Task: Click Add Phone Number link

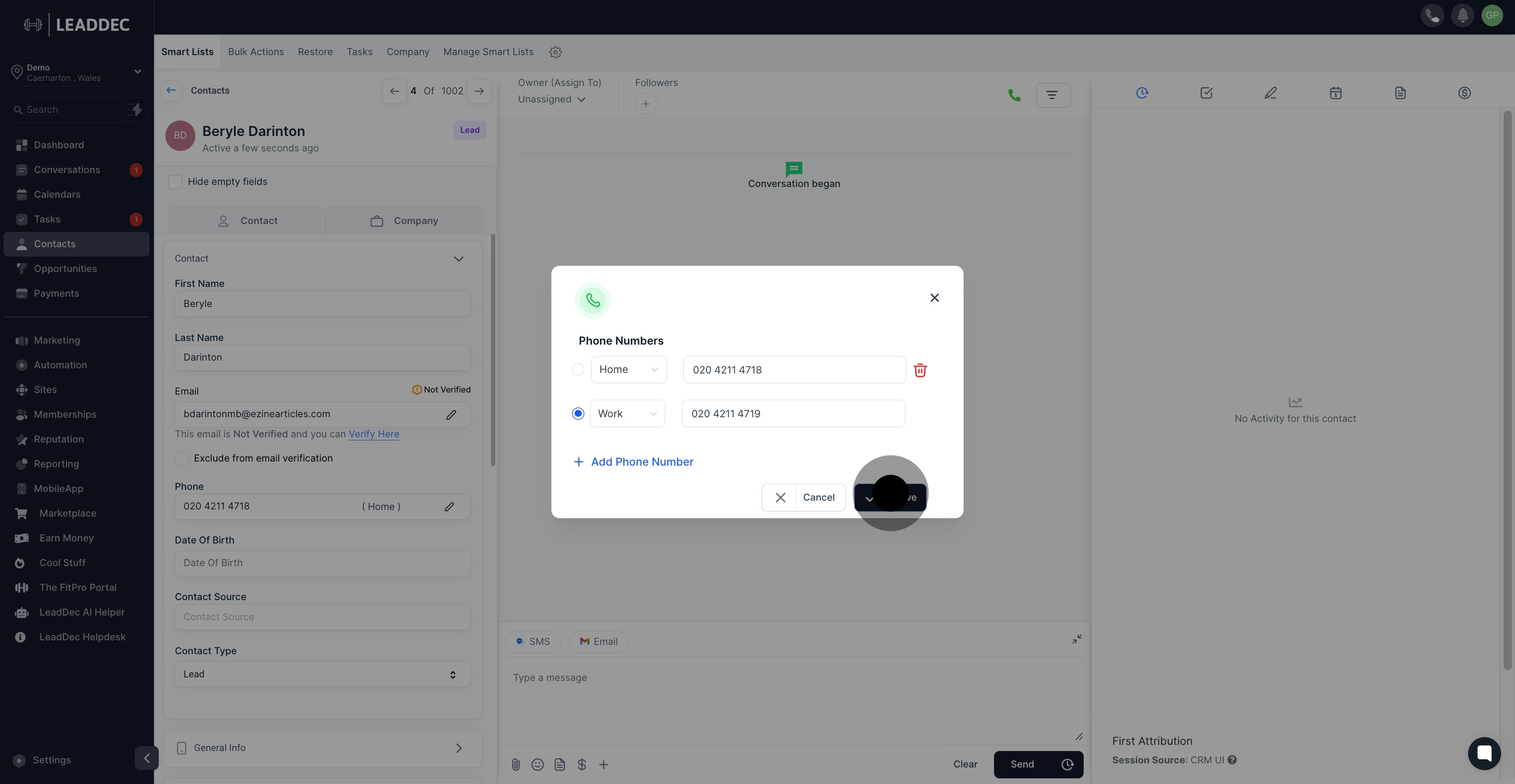Action: (633, 462)
